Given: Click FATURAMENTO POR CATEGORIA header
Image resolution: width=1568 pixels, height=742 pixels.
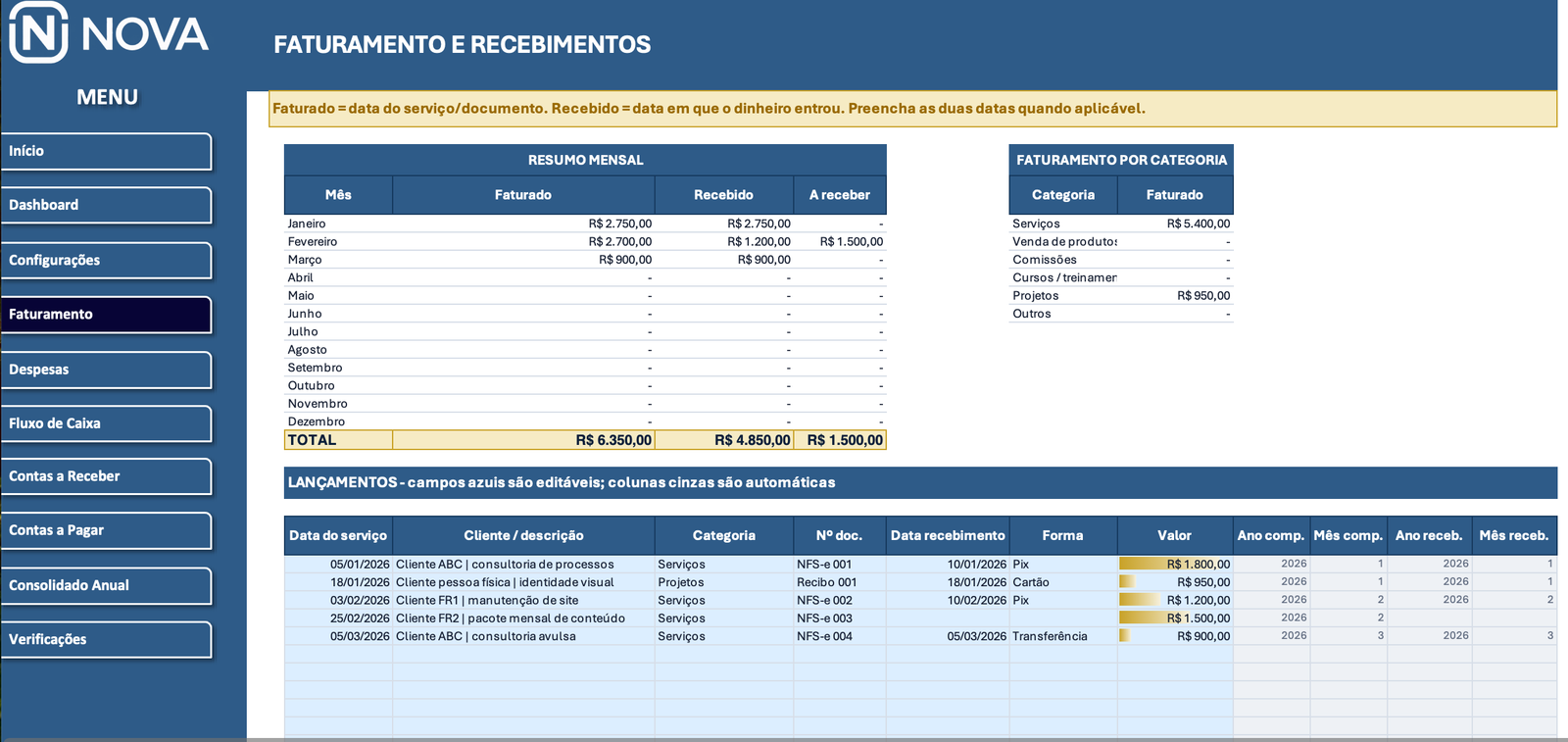Looking at the screenshot, I should [1121, 160].
